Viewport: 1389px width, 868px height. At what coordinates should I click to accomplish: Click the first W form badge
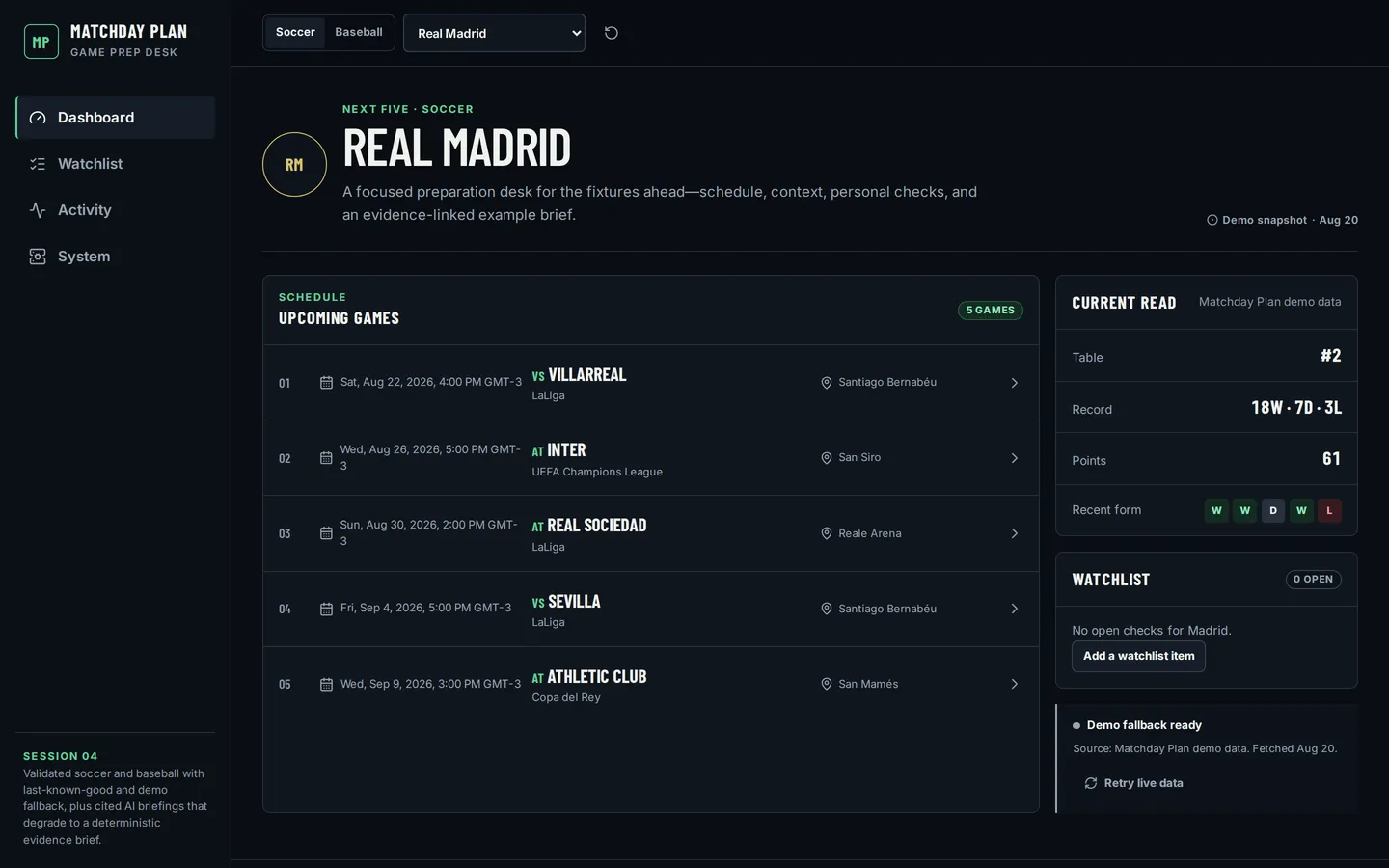tap(1216, 510)
